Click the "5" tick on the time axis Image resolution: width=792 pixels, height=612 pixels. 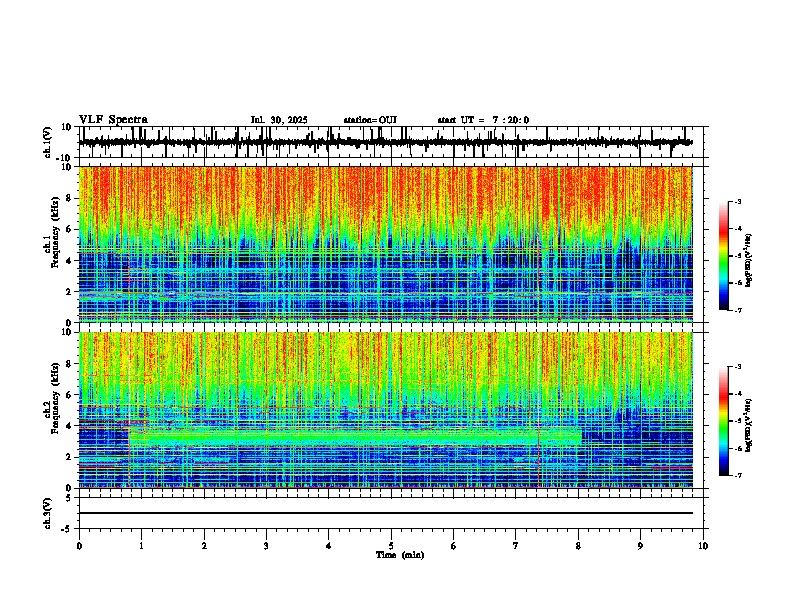(x=391, y=546)
